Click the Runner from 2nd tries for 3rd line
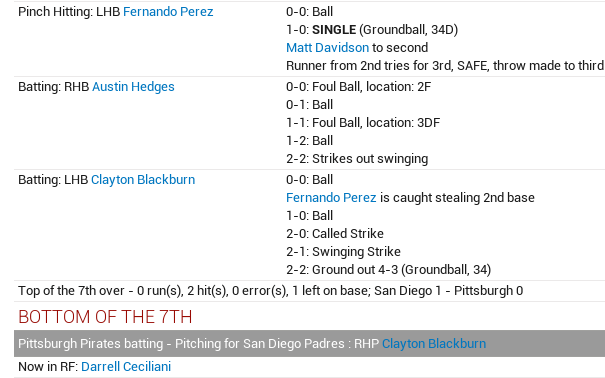Viewport: 605px width, 378px height. tap(445, 66)
